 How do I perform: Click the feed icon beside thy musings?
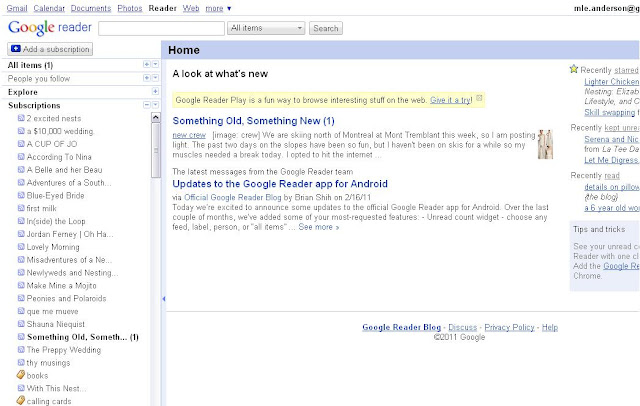(x=21, y=363)
